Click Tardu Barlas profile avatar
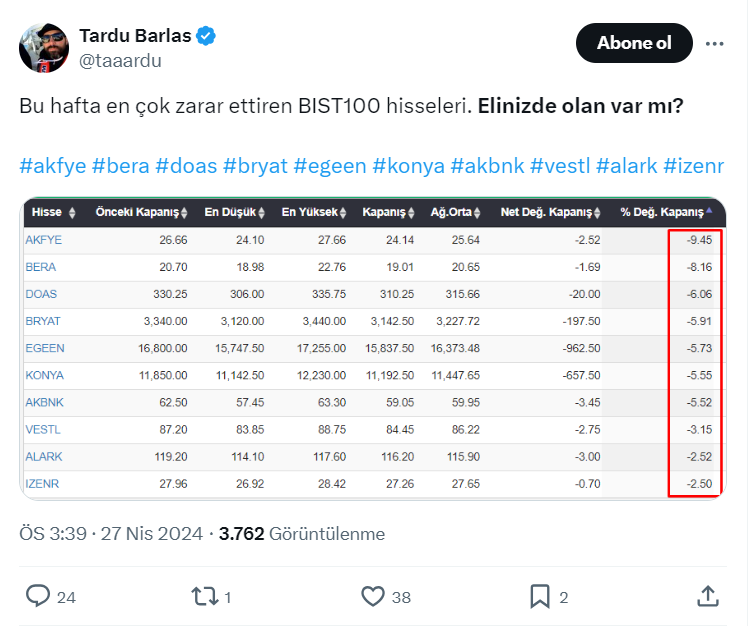 [x=44, y=48]
